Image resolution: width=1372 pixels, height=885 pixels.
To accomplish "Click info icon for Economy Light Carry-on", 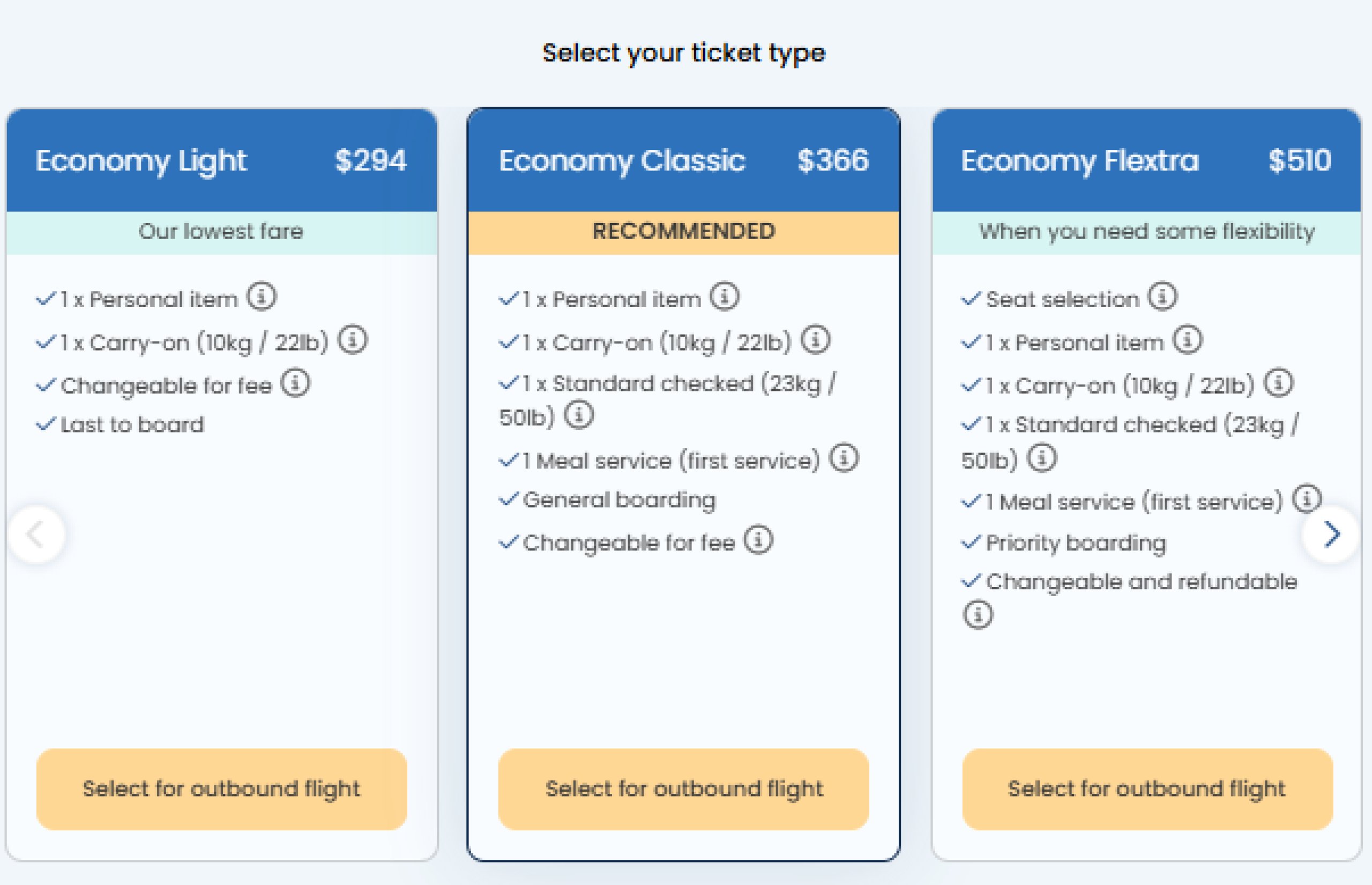I will click(352, 340).
